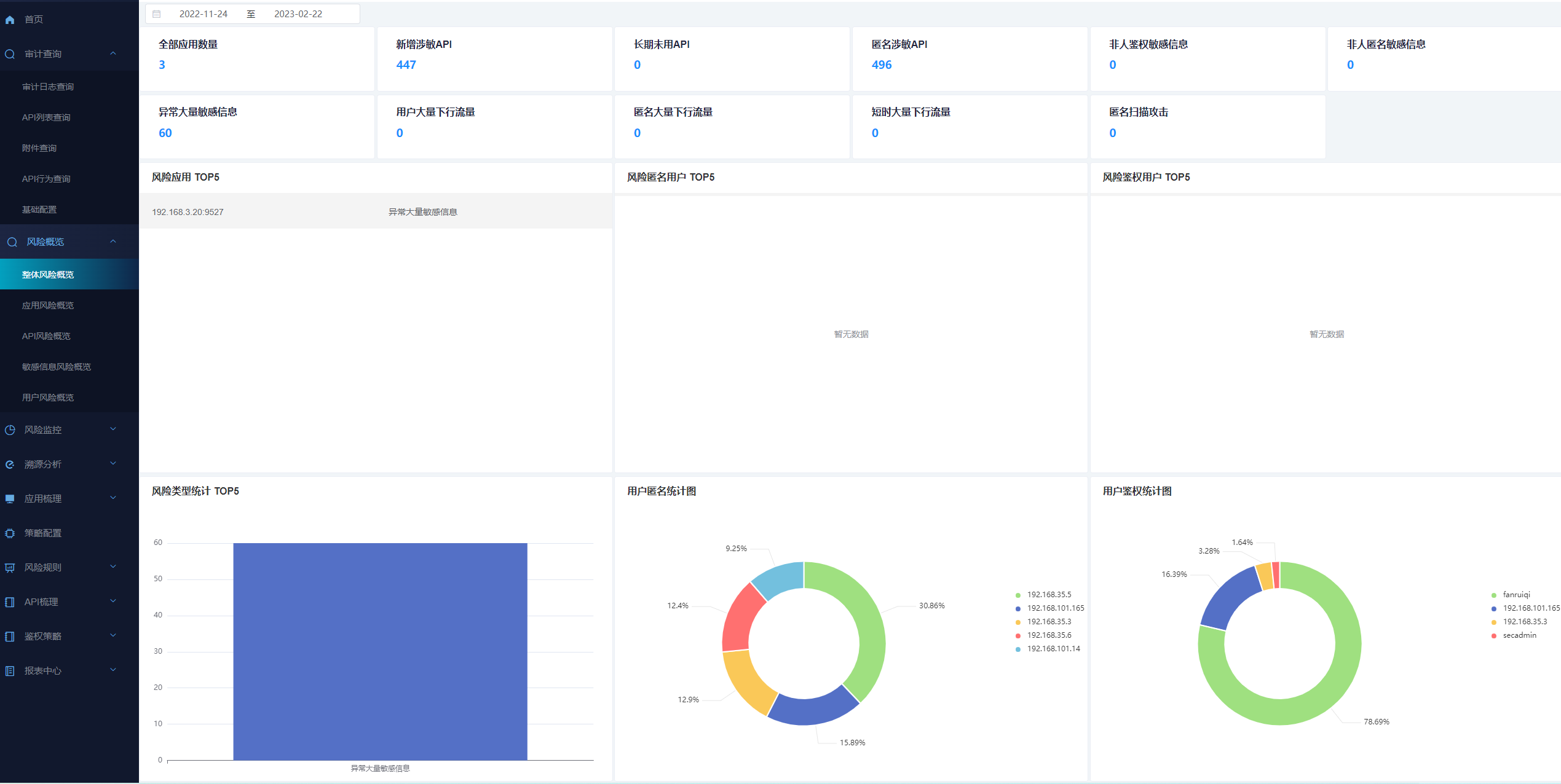The image size is (1561, 784).
Task: Expand the 风险监控 menu chevron
Action: [x=113, y=429]
